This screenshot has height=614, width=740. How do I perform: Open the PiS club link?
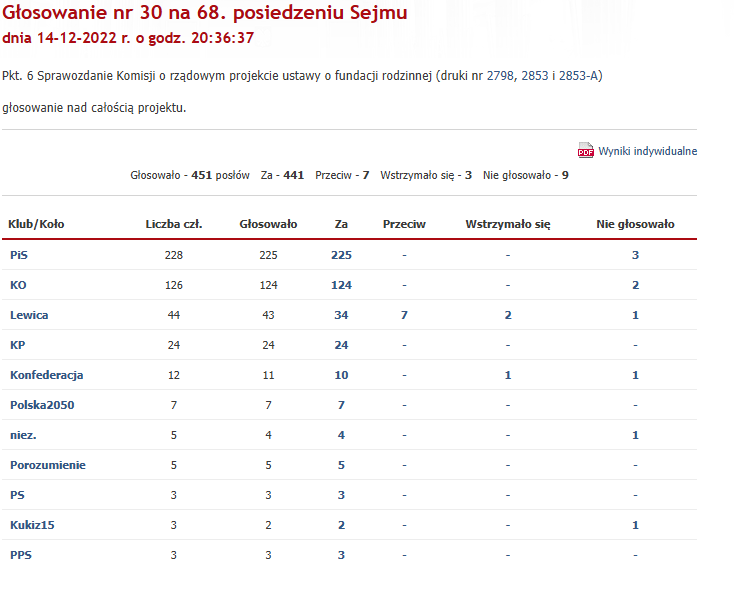click(x=19, y=255)
